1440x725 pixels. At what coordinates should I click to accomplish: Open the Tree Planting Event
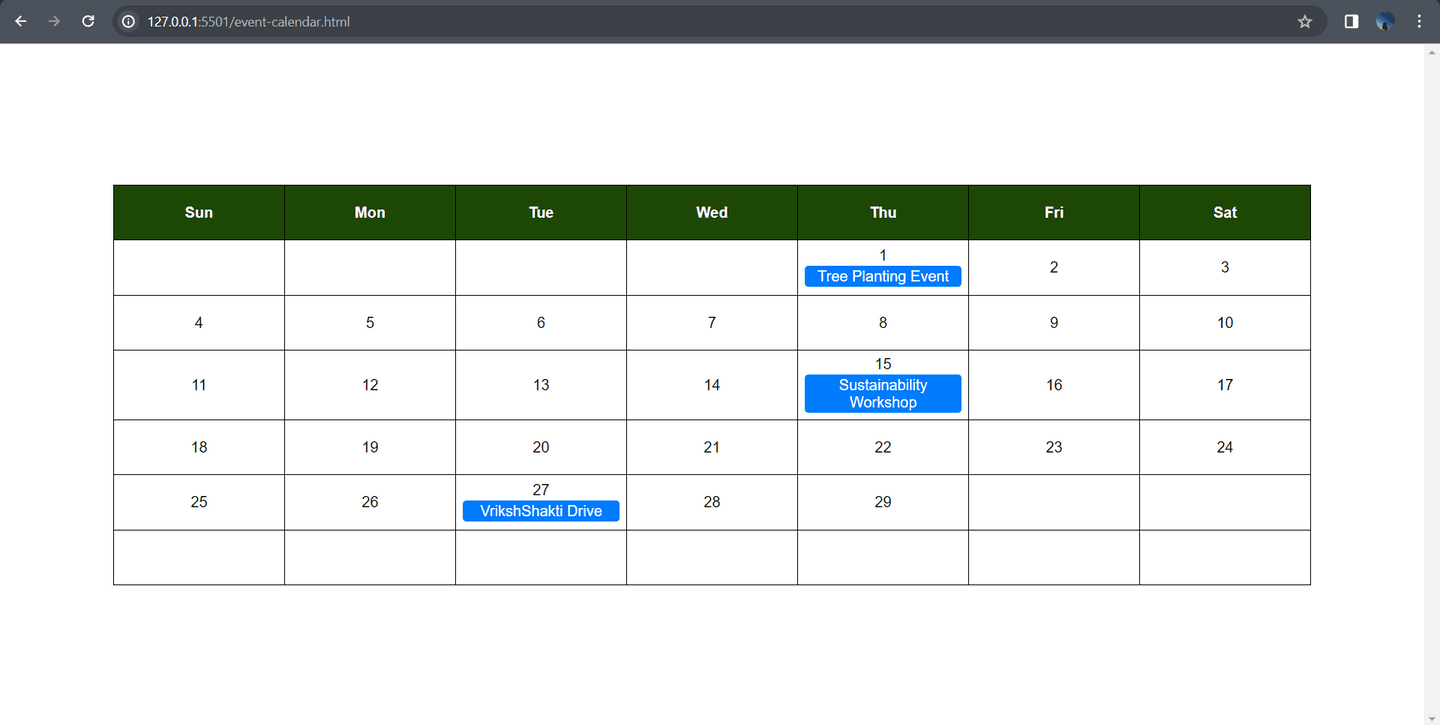(883, 276)
